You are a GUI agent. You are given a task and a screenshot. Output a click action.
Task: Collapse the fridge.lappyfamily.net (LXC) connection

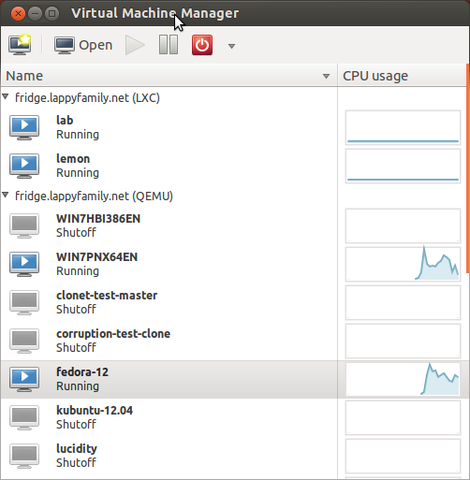pyautogui.click(x=5, y=97)
